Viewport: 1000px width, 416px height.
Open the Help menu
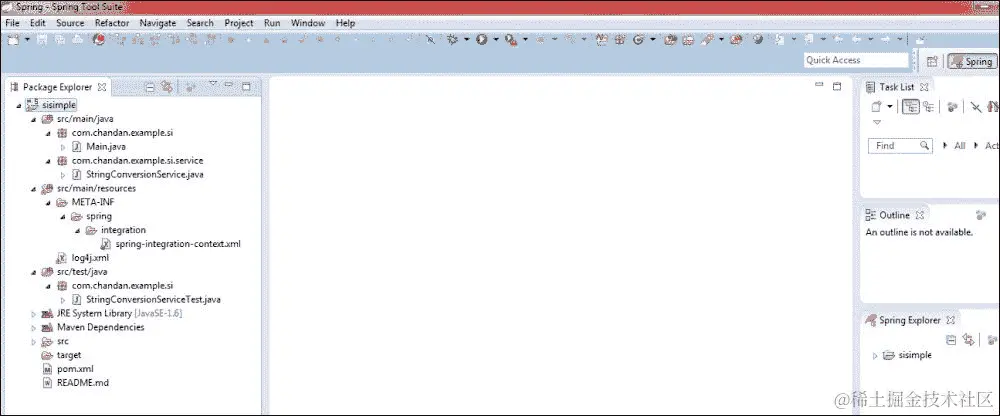(x=346, y=23)
